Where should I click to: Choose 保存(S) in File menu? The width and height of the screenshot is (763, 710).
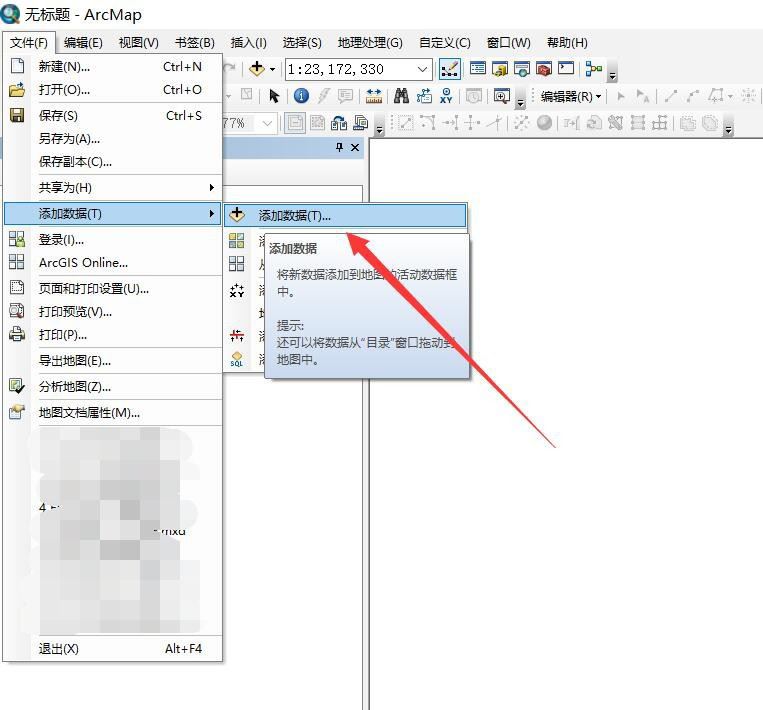point(113,115)
